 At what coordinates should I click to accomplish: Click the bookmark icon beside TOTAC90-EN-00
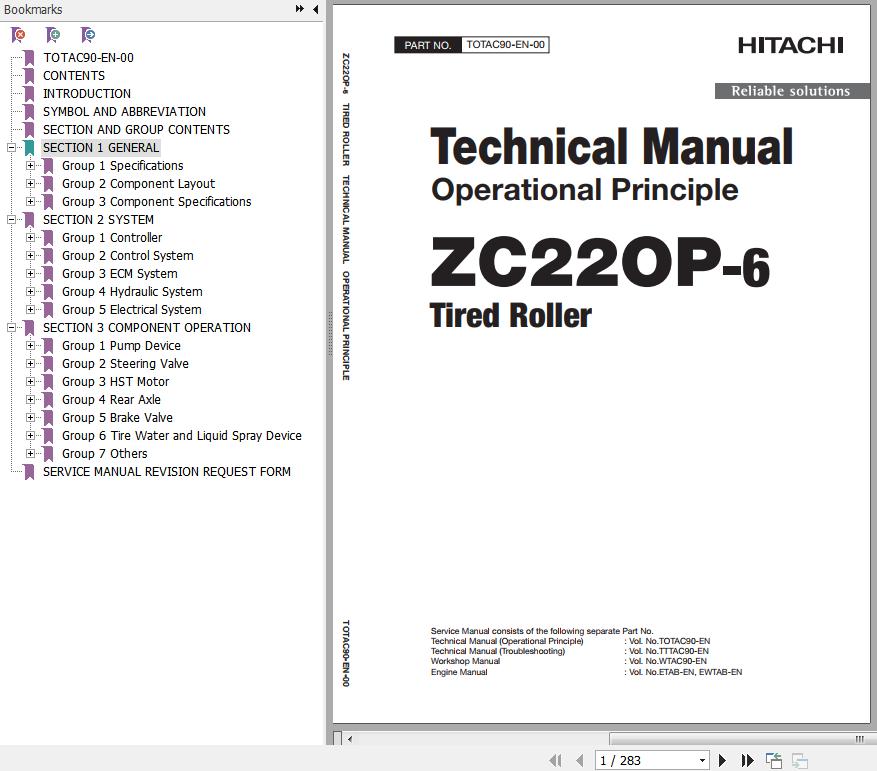[29, 58]
